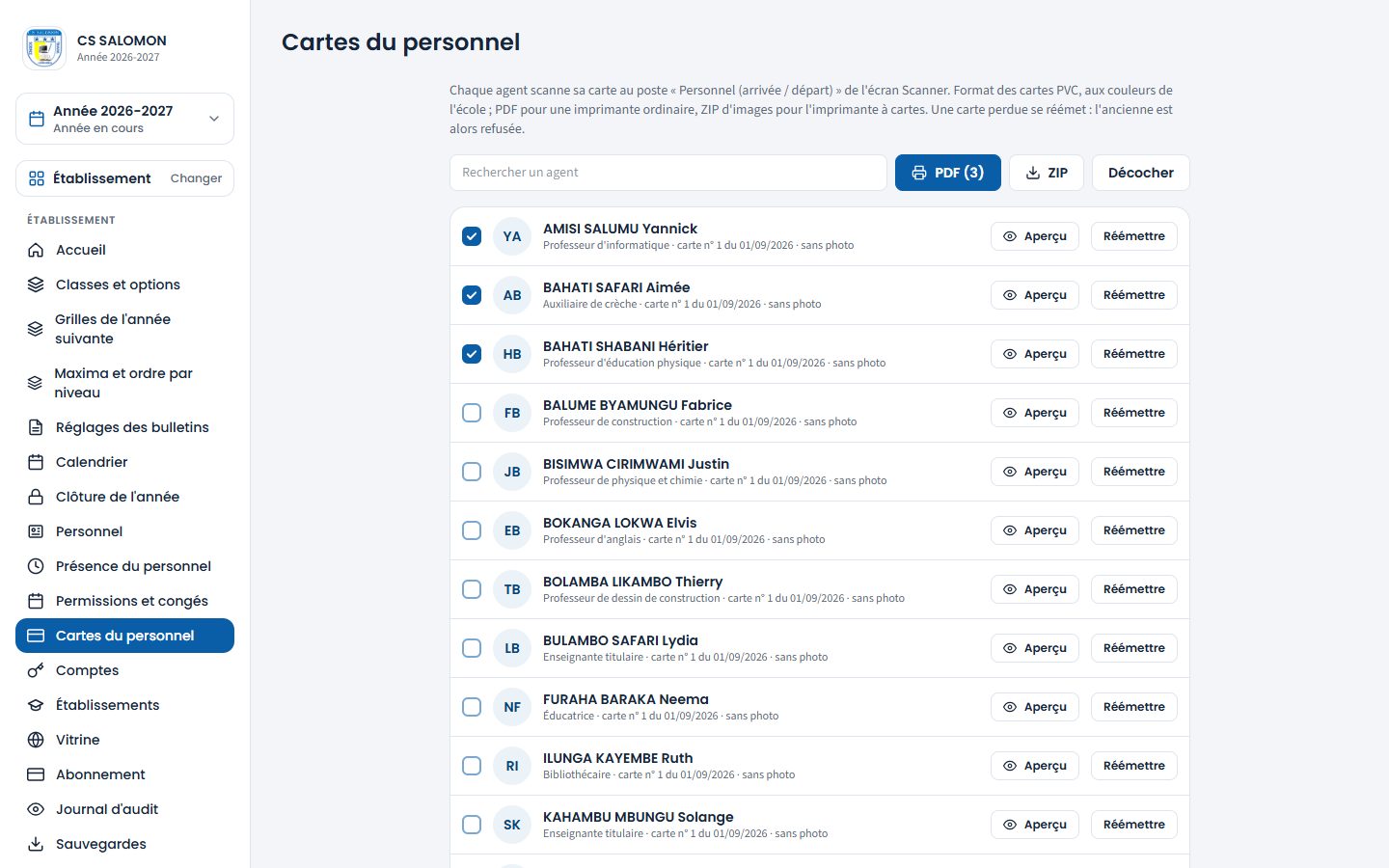Click the globe icon beside Vitrine

coord(36,740)
